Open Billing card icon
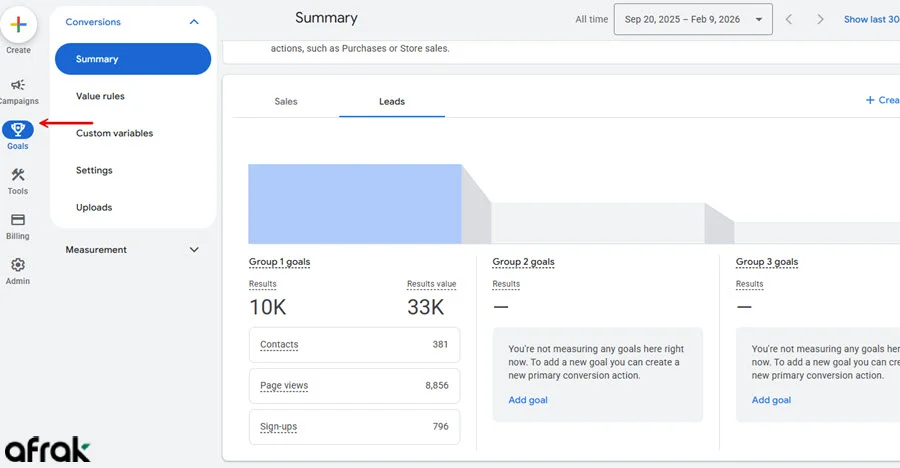This screenshot has height=468, width=900. click(x=18, y=221)
